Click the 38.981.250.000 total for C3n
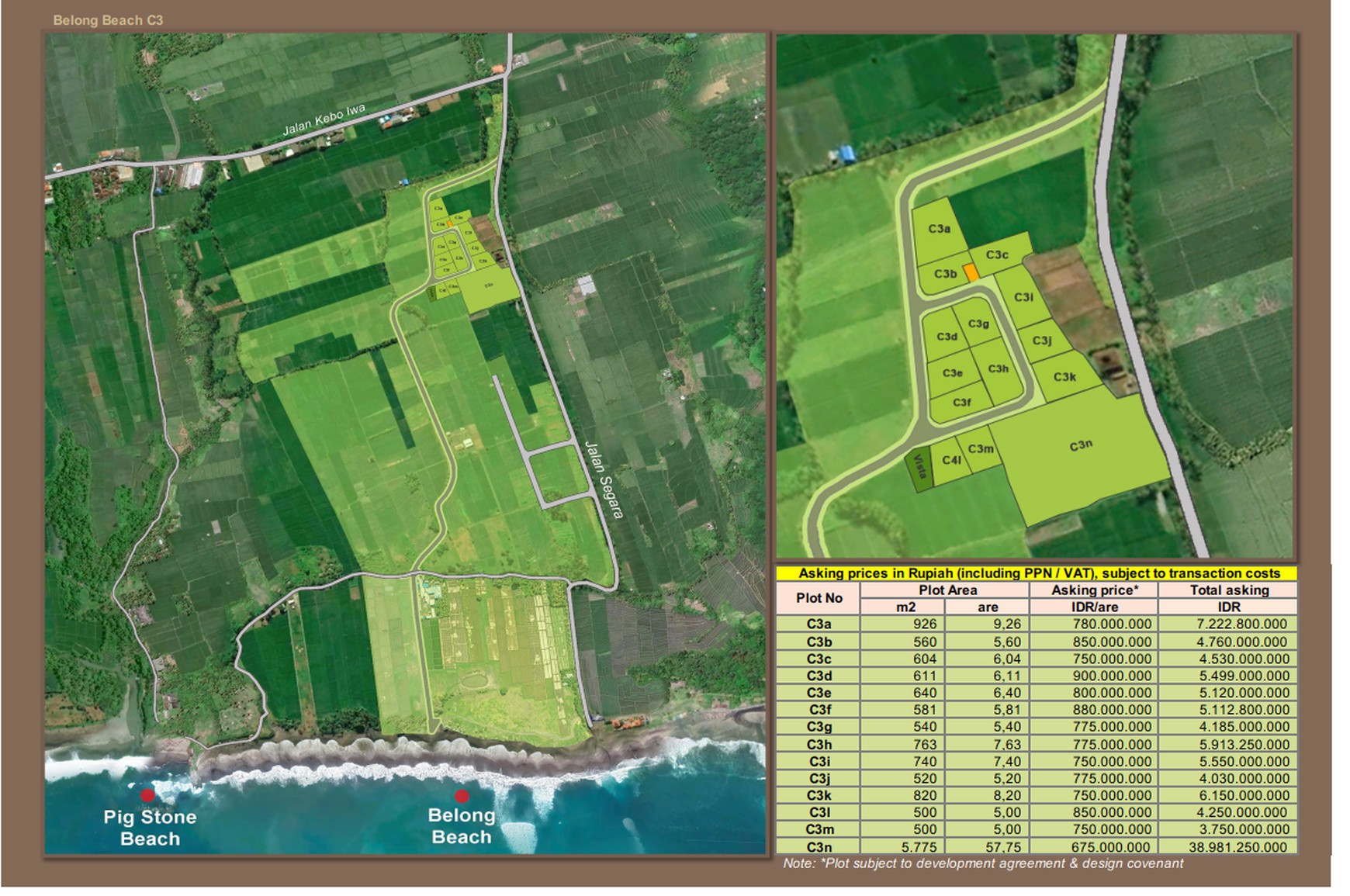The height and width of the screenshot is (896, 1350). pos(1238,847)
